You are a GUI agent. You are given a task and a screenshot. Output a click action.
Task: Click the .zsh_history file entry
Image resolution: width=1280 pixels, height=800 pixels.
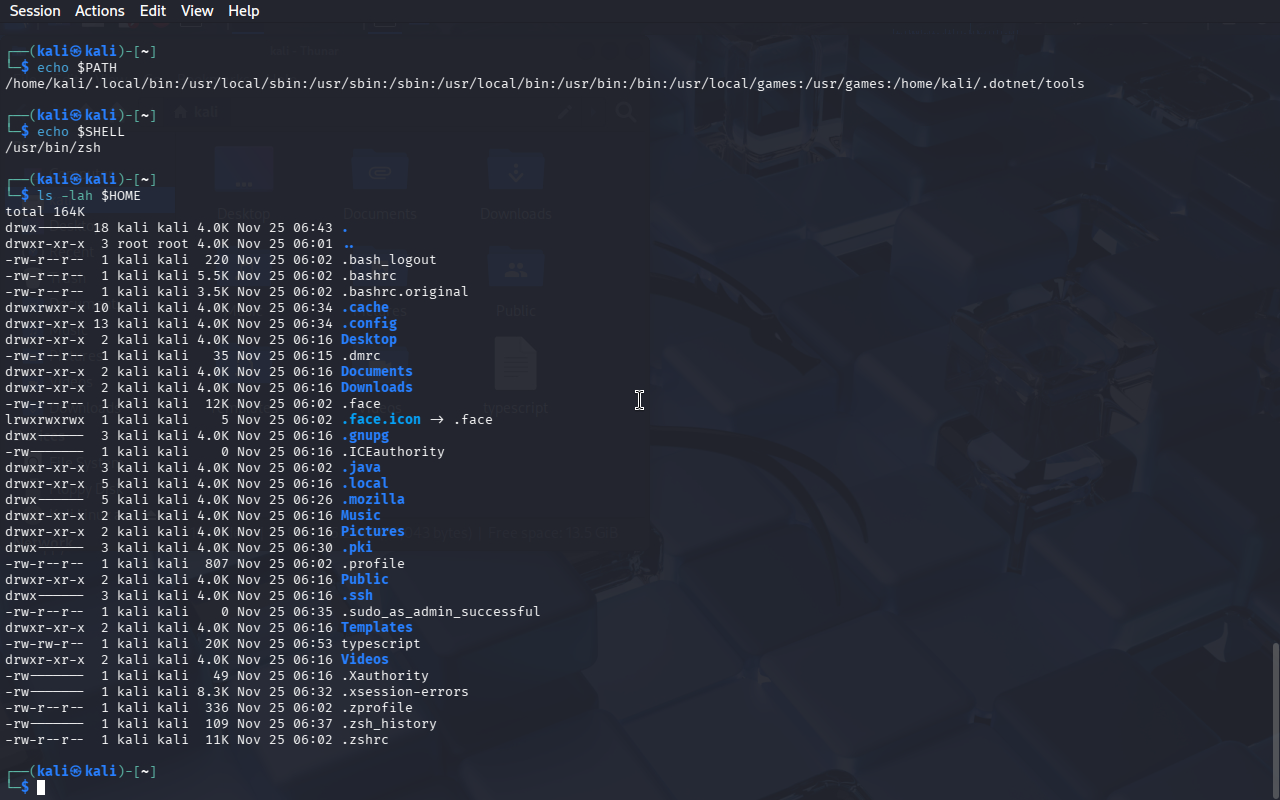[x=388, y=724]
